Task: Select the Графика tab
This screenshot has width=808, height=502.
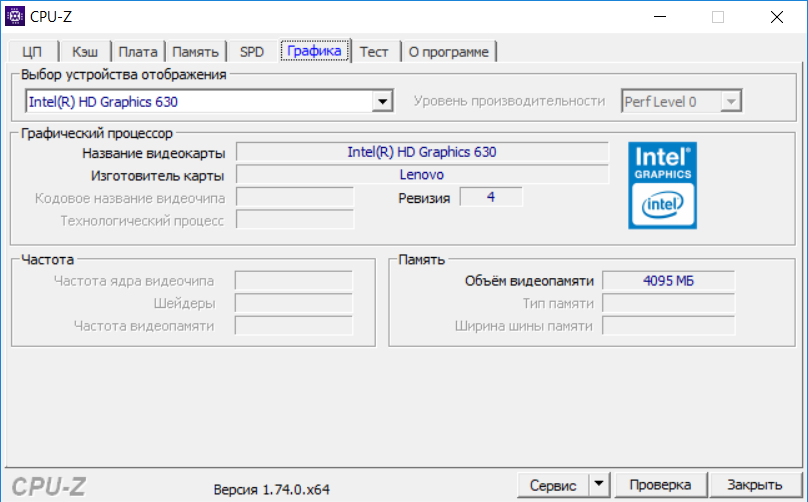Action: [x=314, y=51]
